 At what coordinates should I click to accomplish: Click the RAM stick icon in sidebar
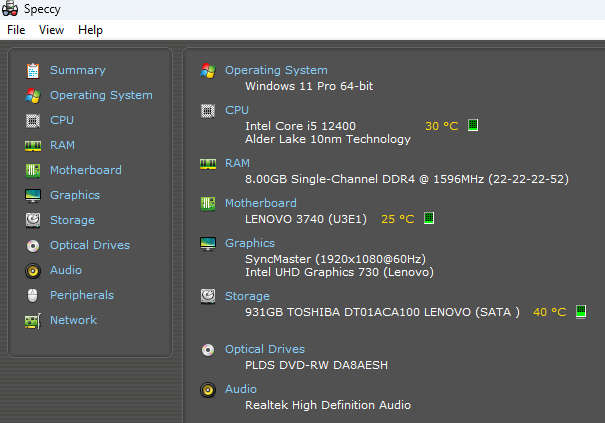point(33,146)
